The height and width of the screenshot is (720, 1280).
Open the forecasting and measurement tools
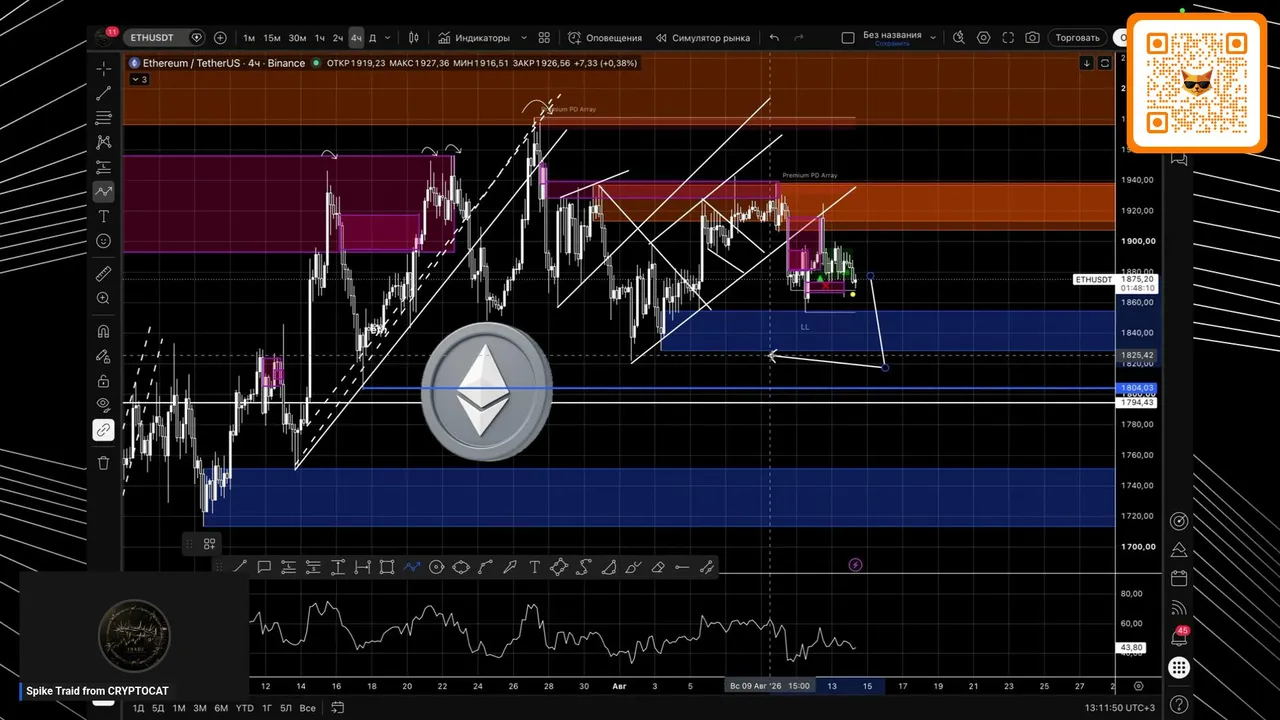[x=104, y=167]
